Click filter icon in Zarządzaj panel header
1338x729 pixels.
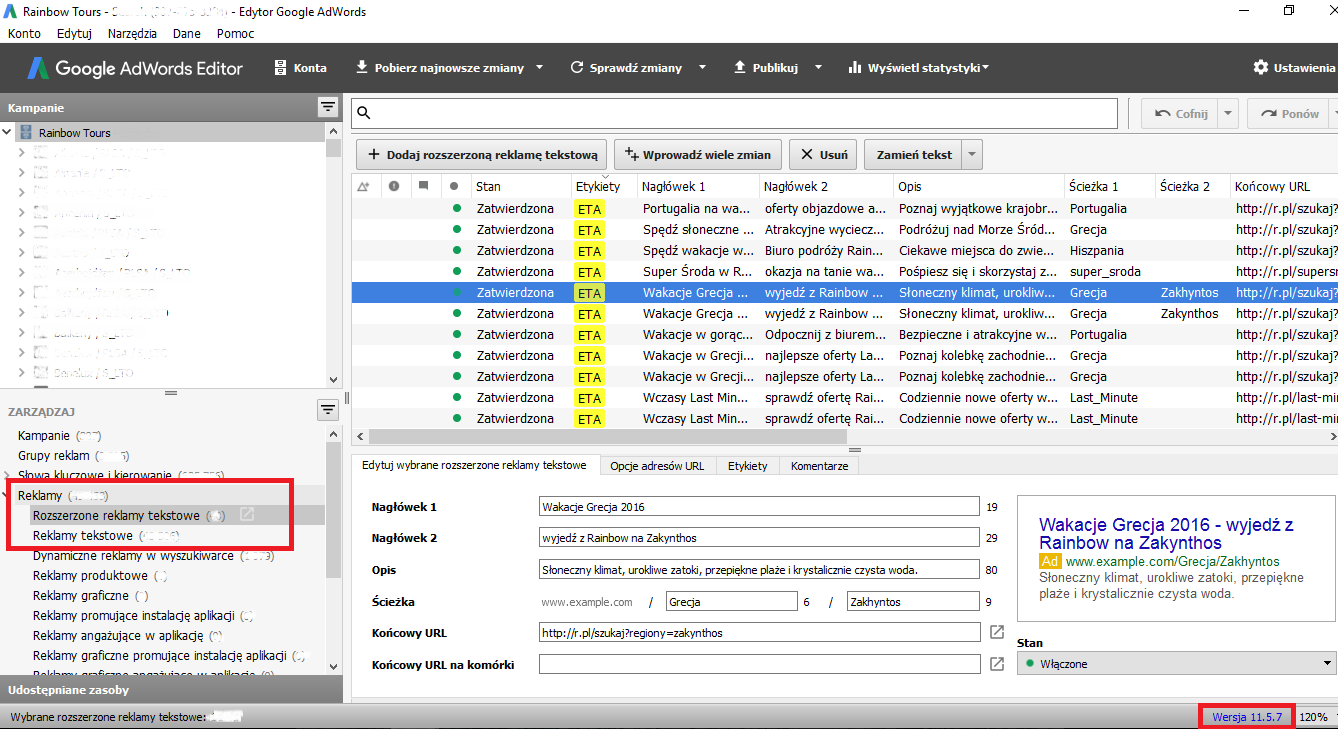(327, 410)
